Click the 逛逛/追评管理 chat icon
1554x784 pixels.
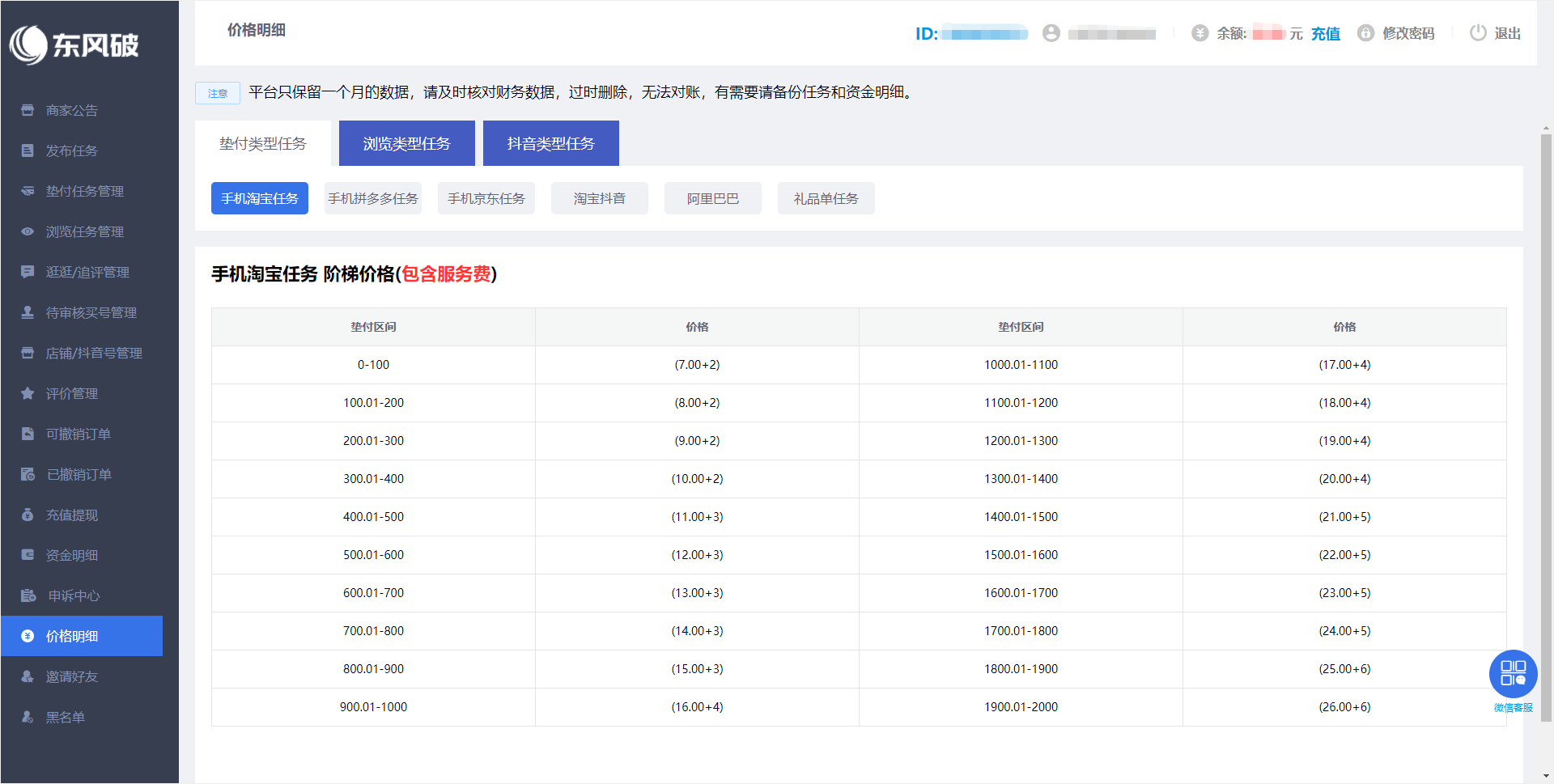click(28, 272)
